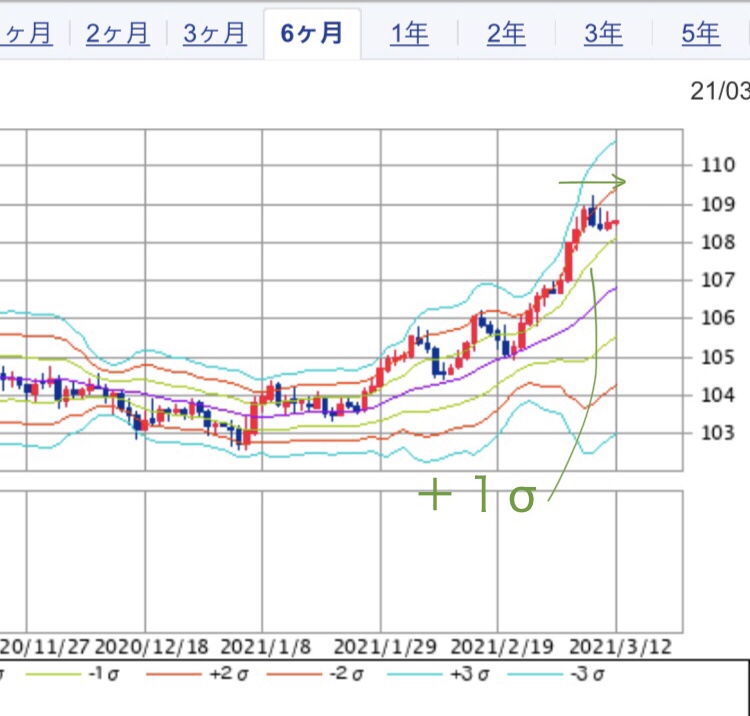This screenshot has width=750, height=716.
Task: Click the 2021/2/19 date axis label
Action: [502, 647]
